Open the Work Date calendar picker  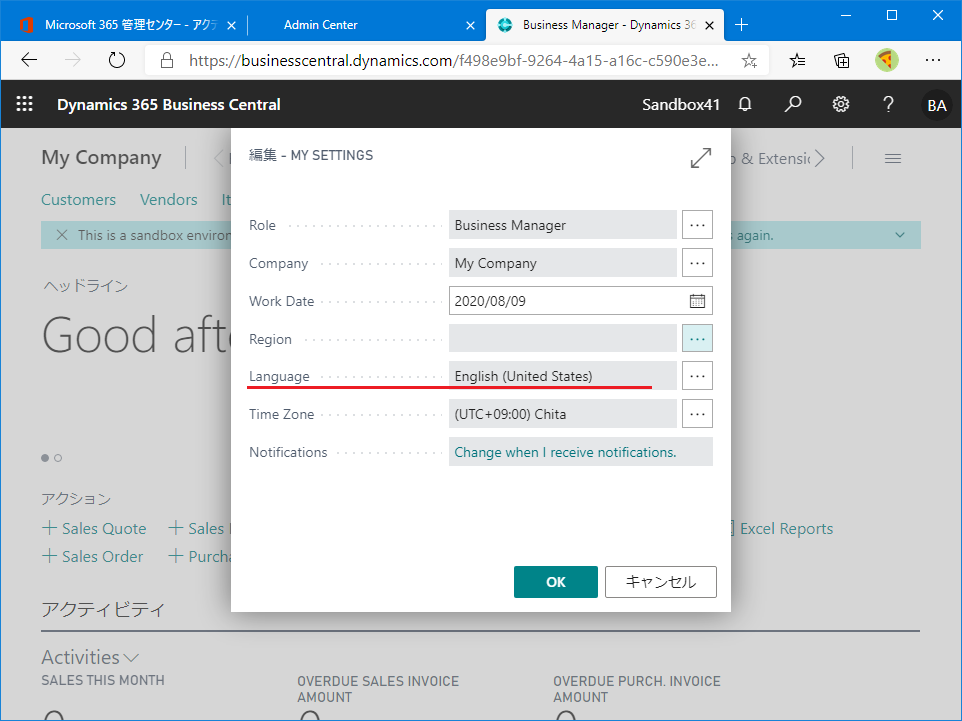697,301
